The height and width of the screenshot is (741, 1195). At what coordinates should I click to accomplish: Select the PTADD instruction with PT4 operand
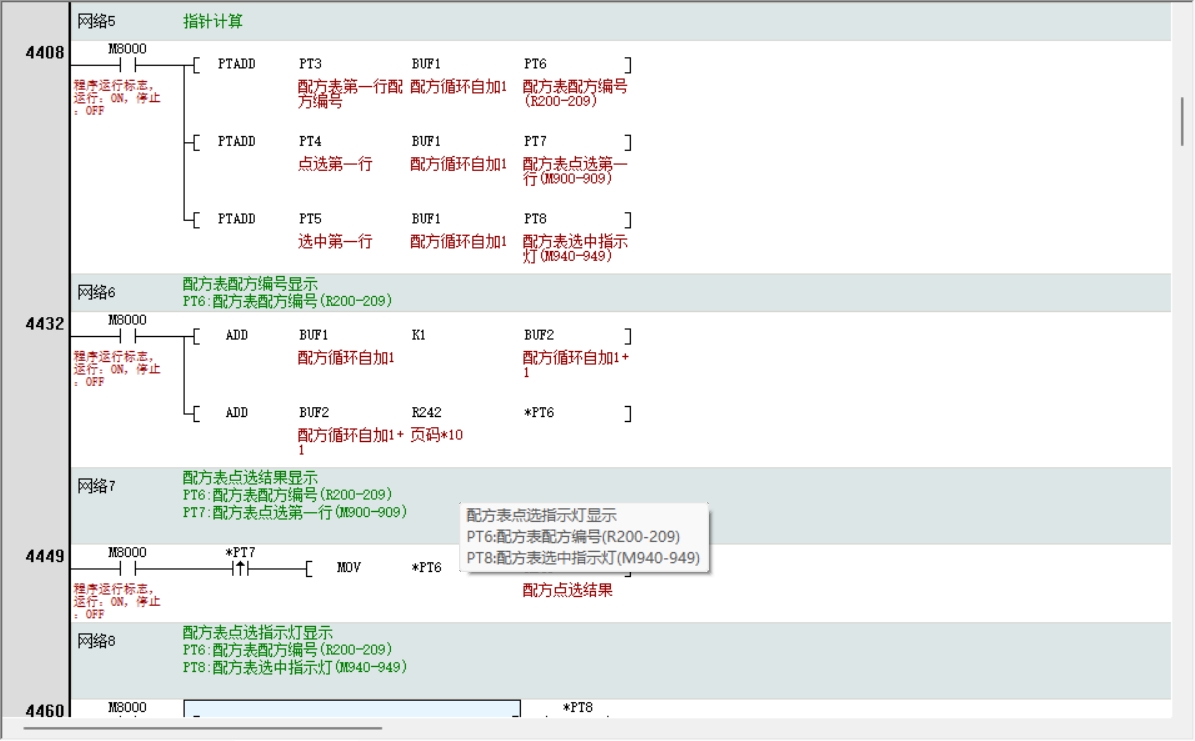click(236, 142)
